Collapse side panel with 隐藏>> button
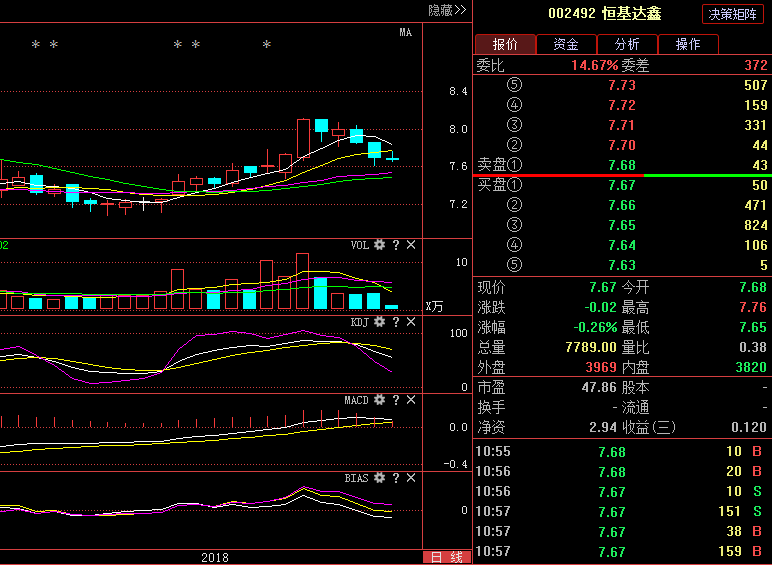The image size is (772, 565). coord(447,10)
